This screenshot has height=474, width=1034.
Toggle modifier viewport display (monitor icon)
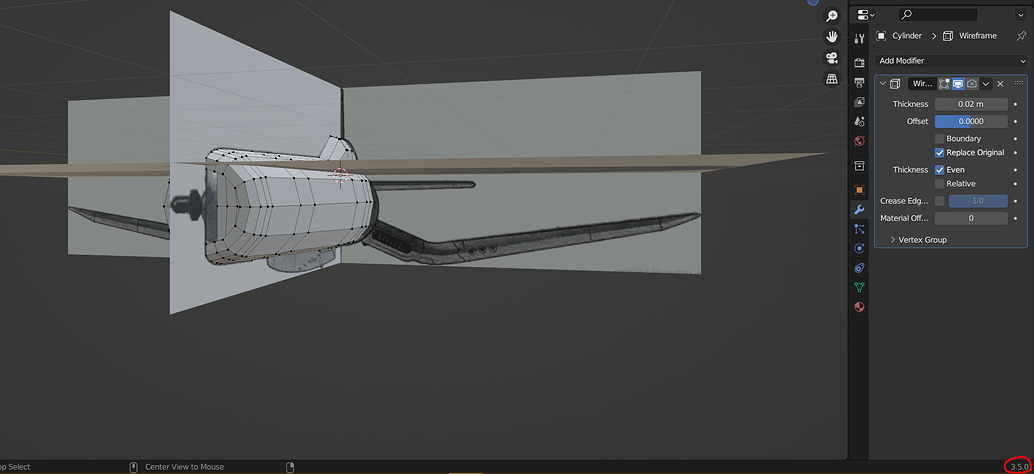958,84
